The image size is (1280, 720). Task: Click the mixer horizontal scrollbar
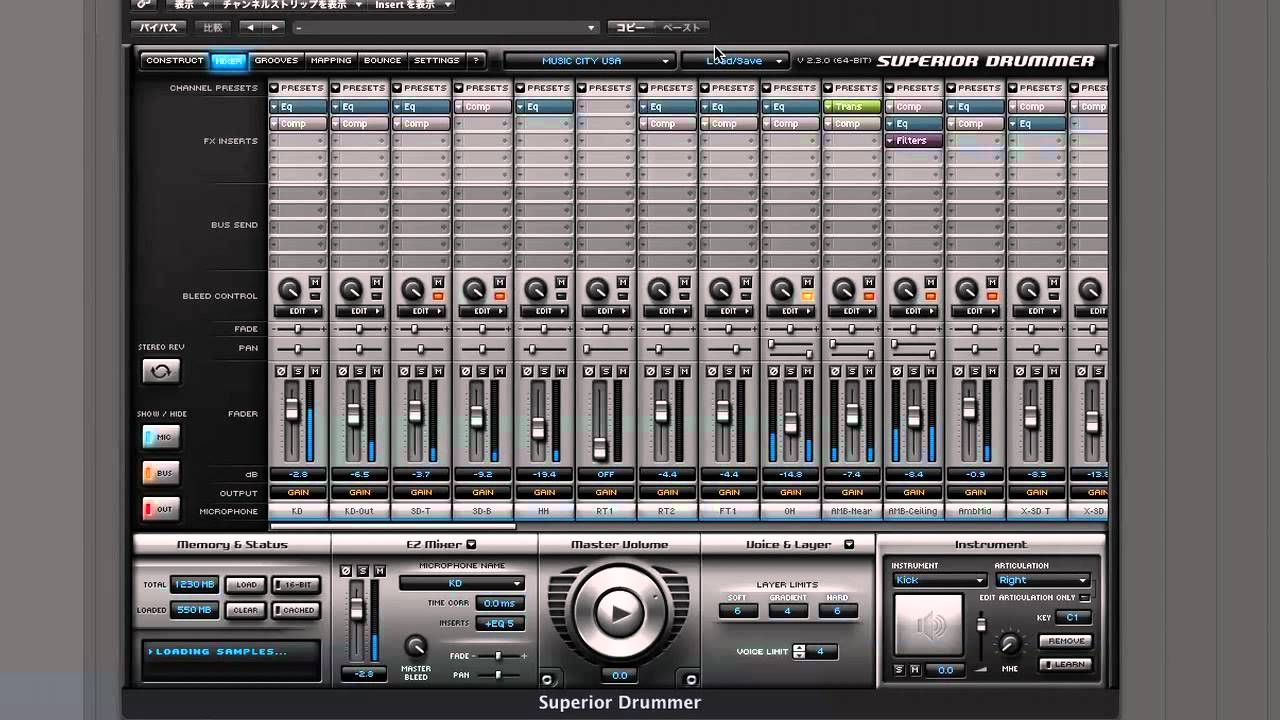392,526
